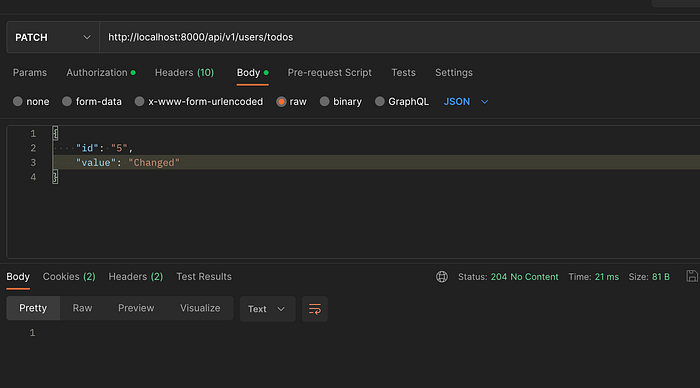Select the GraphQL body option
700x388 pixels.
tap(402, 102)
